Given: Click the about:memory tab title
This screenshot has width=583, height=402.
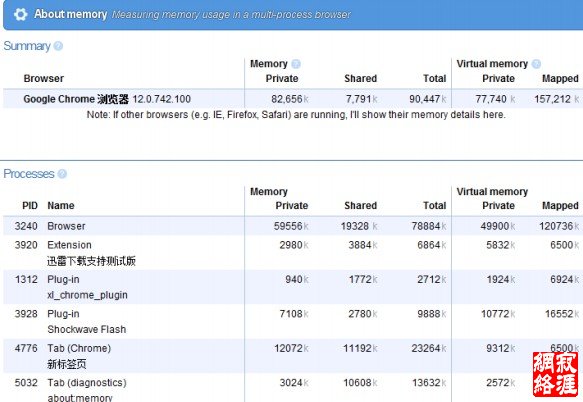Looking at the screenshot, I should tap(80, 398).
